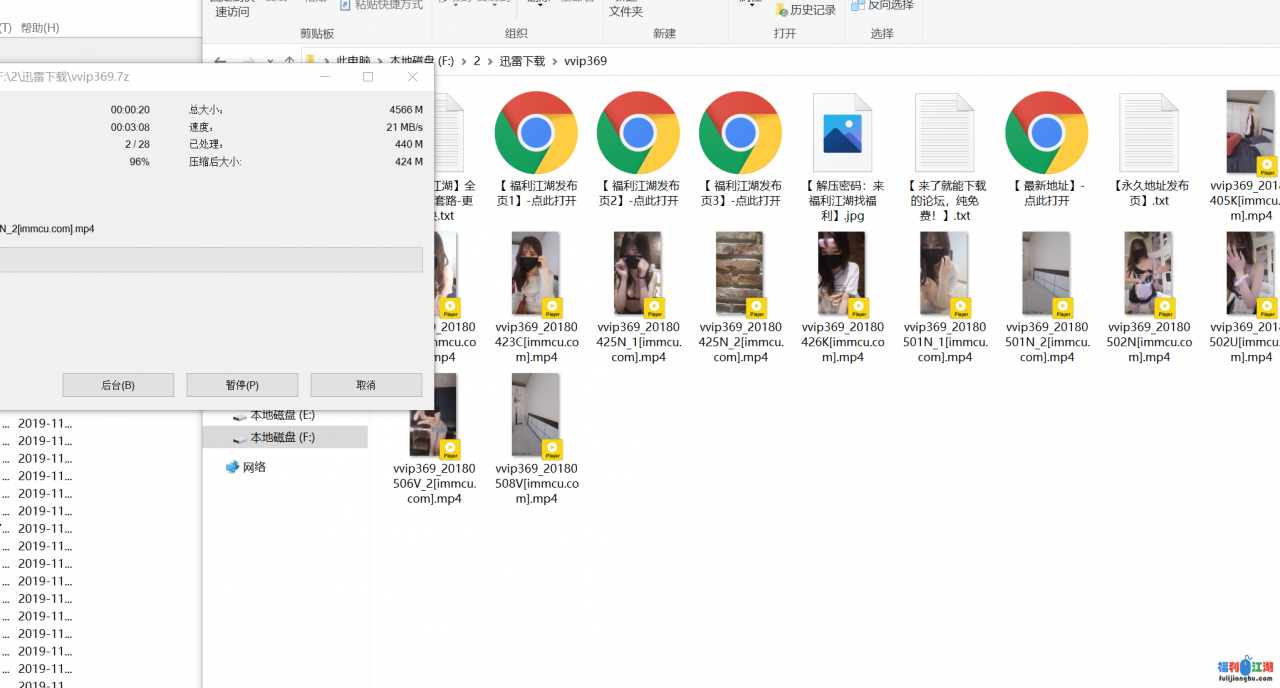The height and width of the screenshot is (688, 1280).
Task: Send extraction to background with 后台(B)
Action: 117,384
